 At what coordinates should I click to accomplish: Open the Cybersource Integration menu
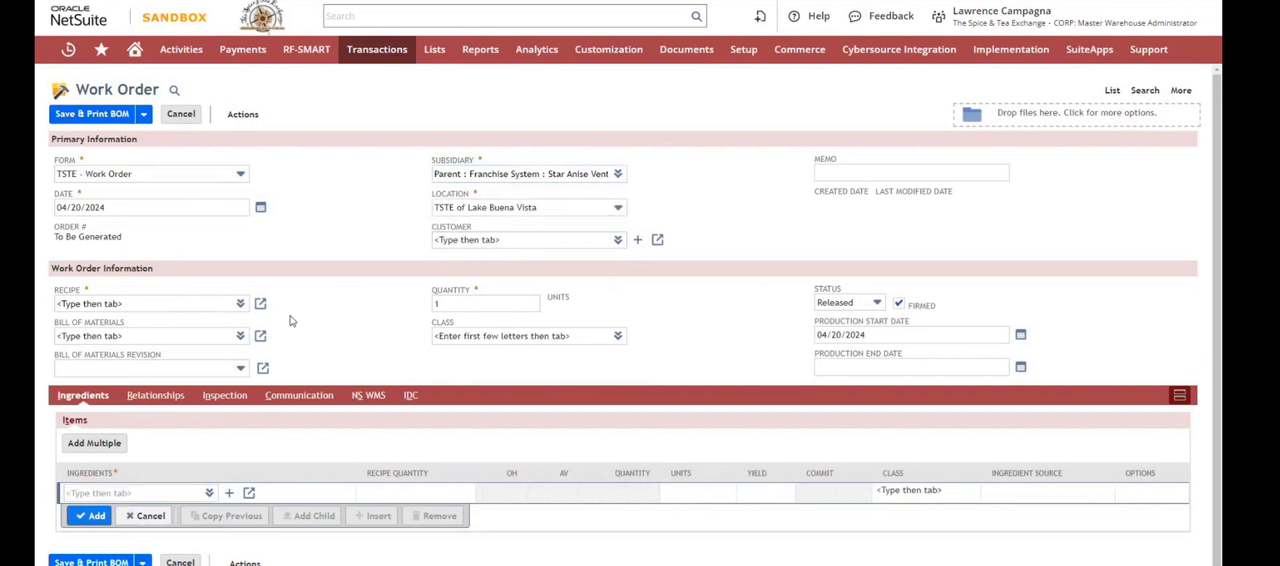[898, 49]
